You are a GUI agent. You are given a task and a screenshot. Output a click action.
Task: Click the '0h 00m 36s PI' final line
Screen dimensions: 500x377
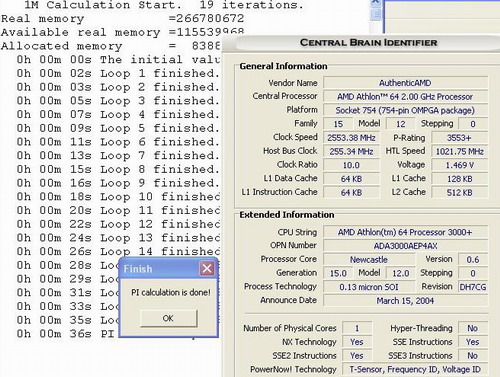coord(65,333)
